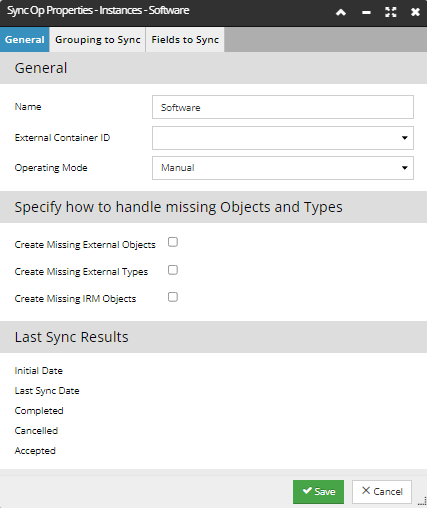Screen dimensions: 427x508
Task: Maximize the dialog with the expand icon
Action: click(x=391, y=12)
